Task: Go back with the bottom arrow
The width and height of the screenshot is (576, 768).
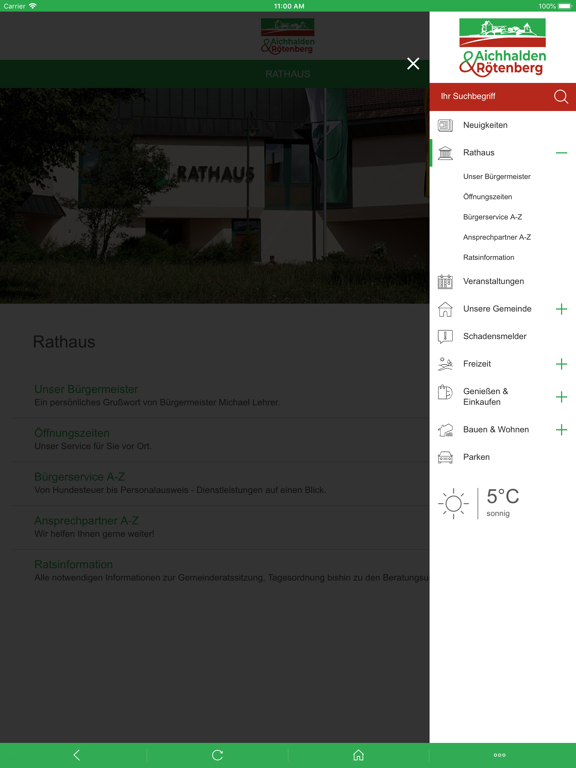Action: tap(76, 755)
